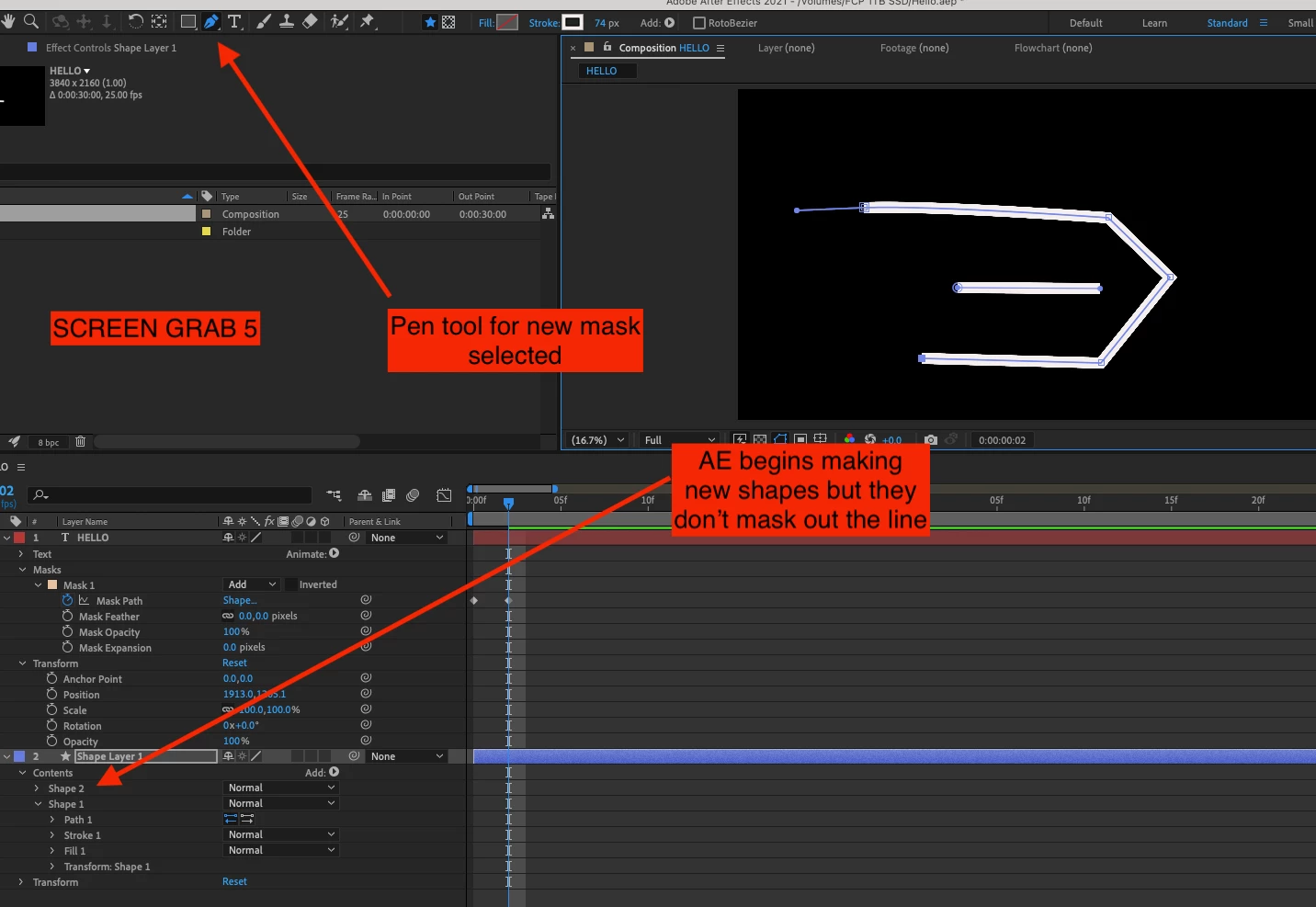Toggle Position stopwatch under Transform

pos(51,694)
